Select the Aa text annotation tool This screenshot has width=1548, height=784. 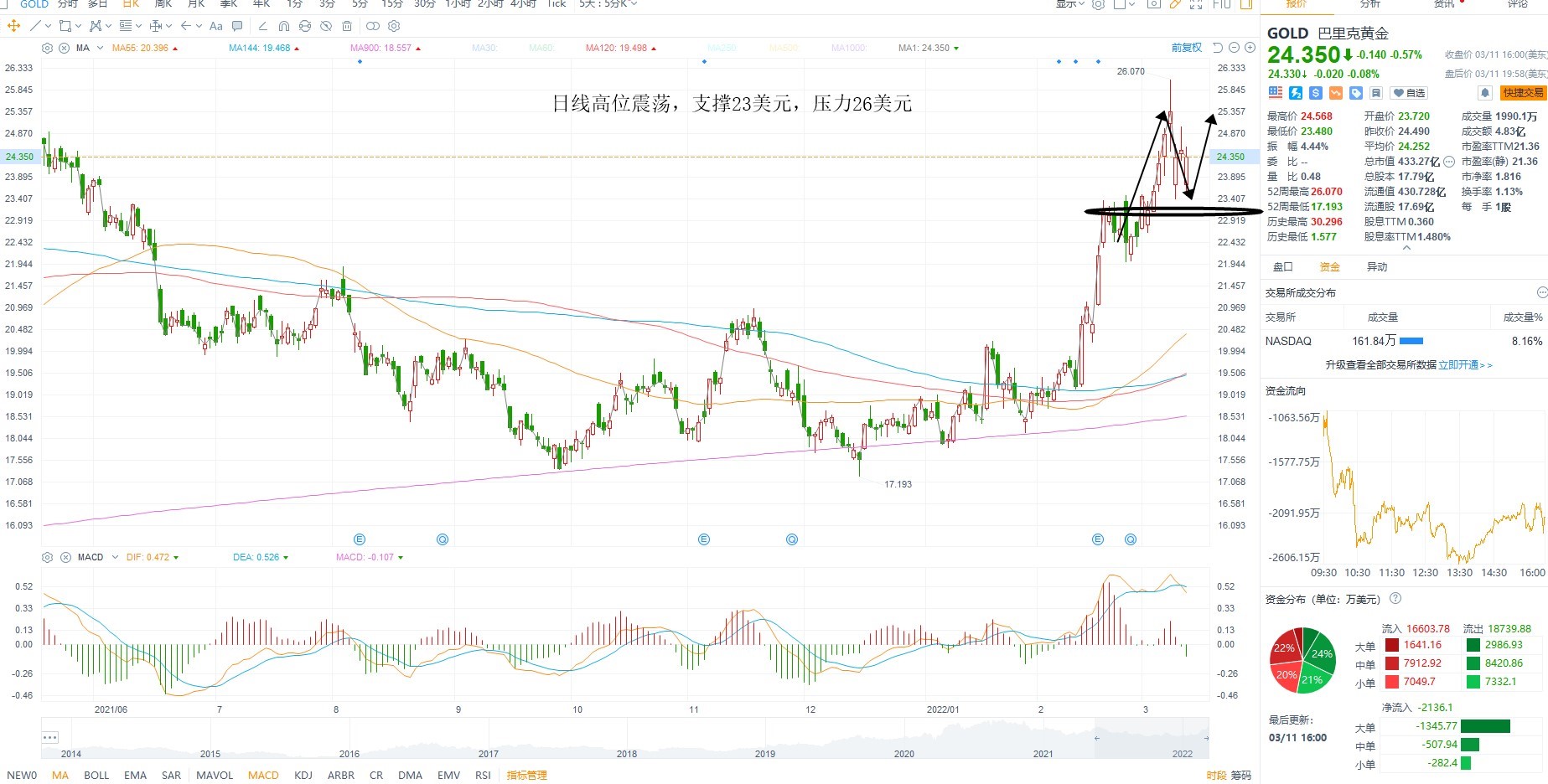tap(215, 26)
